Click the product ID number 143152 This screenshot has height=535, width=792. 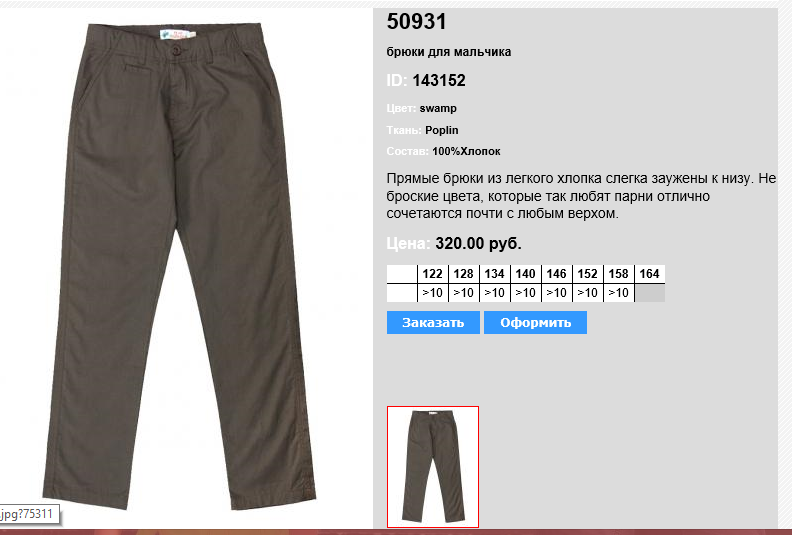pyautogui.click(x=439, y=80)
